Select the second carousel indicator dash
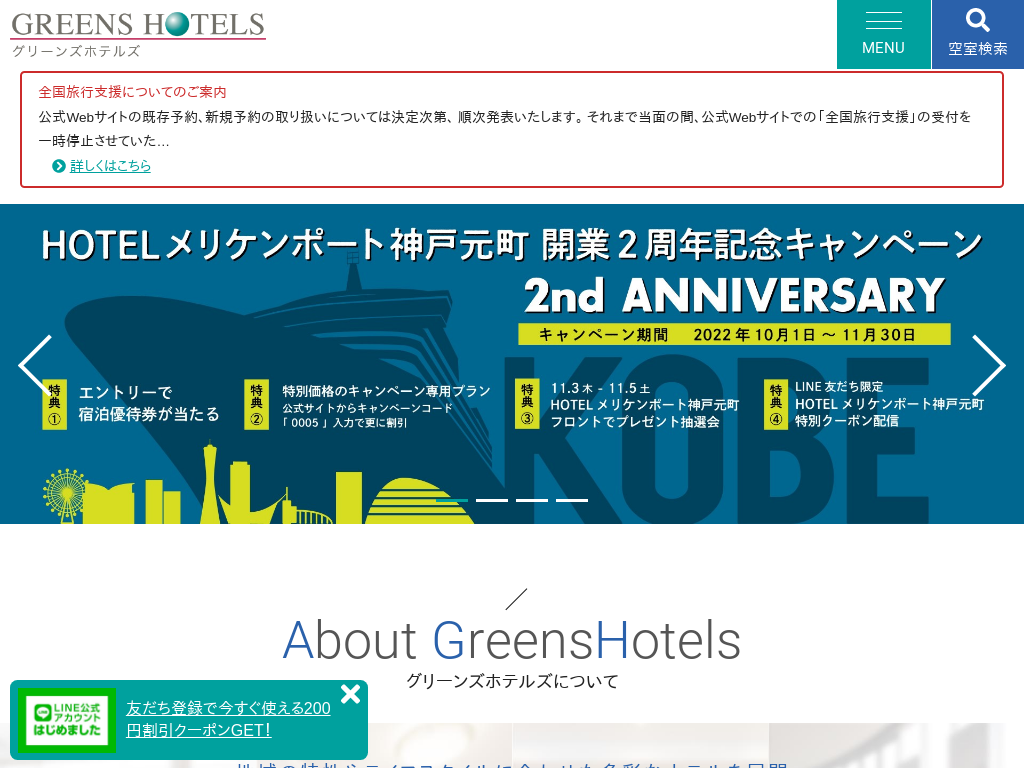The height and width of the screenshot is (768, 1024). pyautogui.click(x=492, y=500)
